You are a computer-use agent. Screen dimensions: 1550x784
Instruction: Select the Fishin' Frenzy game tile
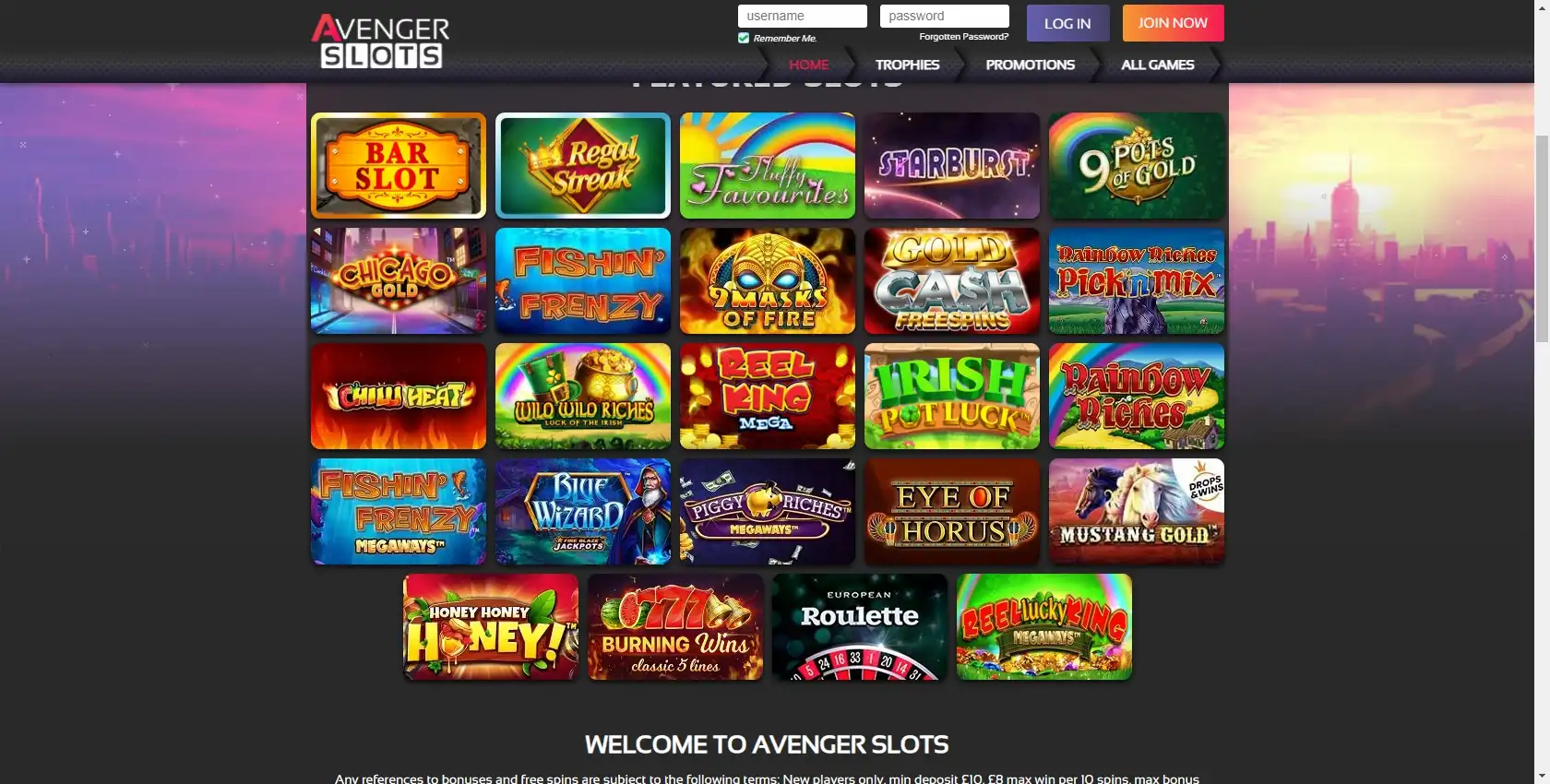583,281
